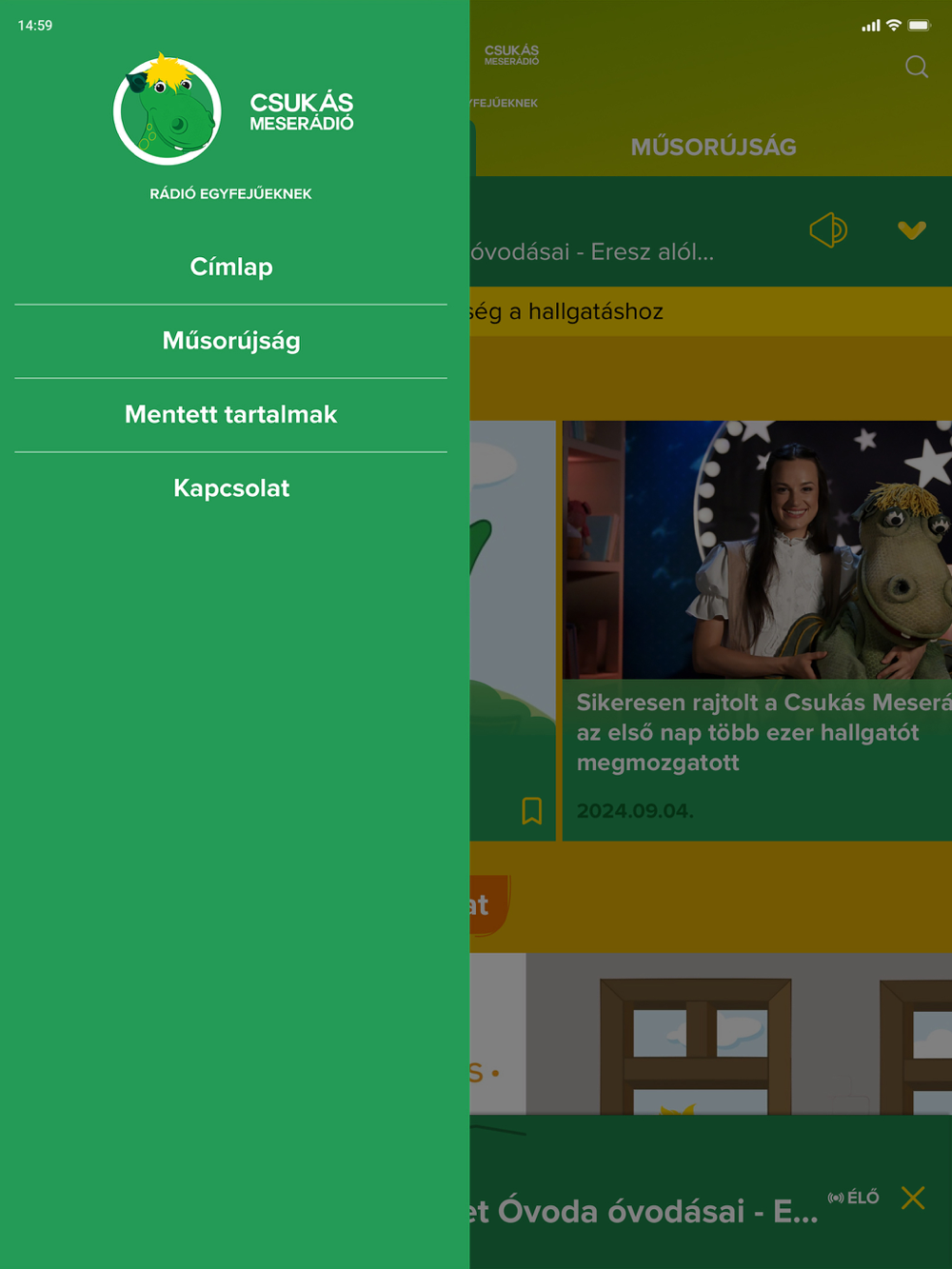Tap the Süsü dragon logo in drawer
The height and width of the screenshot is (1269, 952).
pos(168,109)
